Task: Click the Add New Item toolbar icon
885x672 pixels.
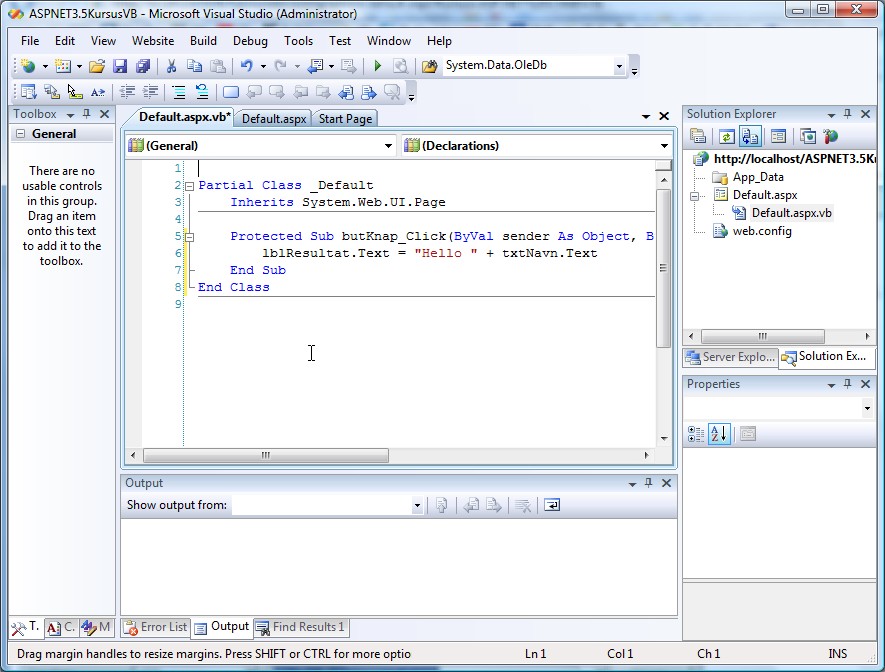Action: [x=62, y=66]
